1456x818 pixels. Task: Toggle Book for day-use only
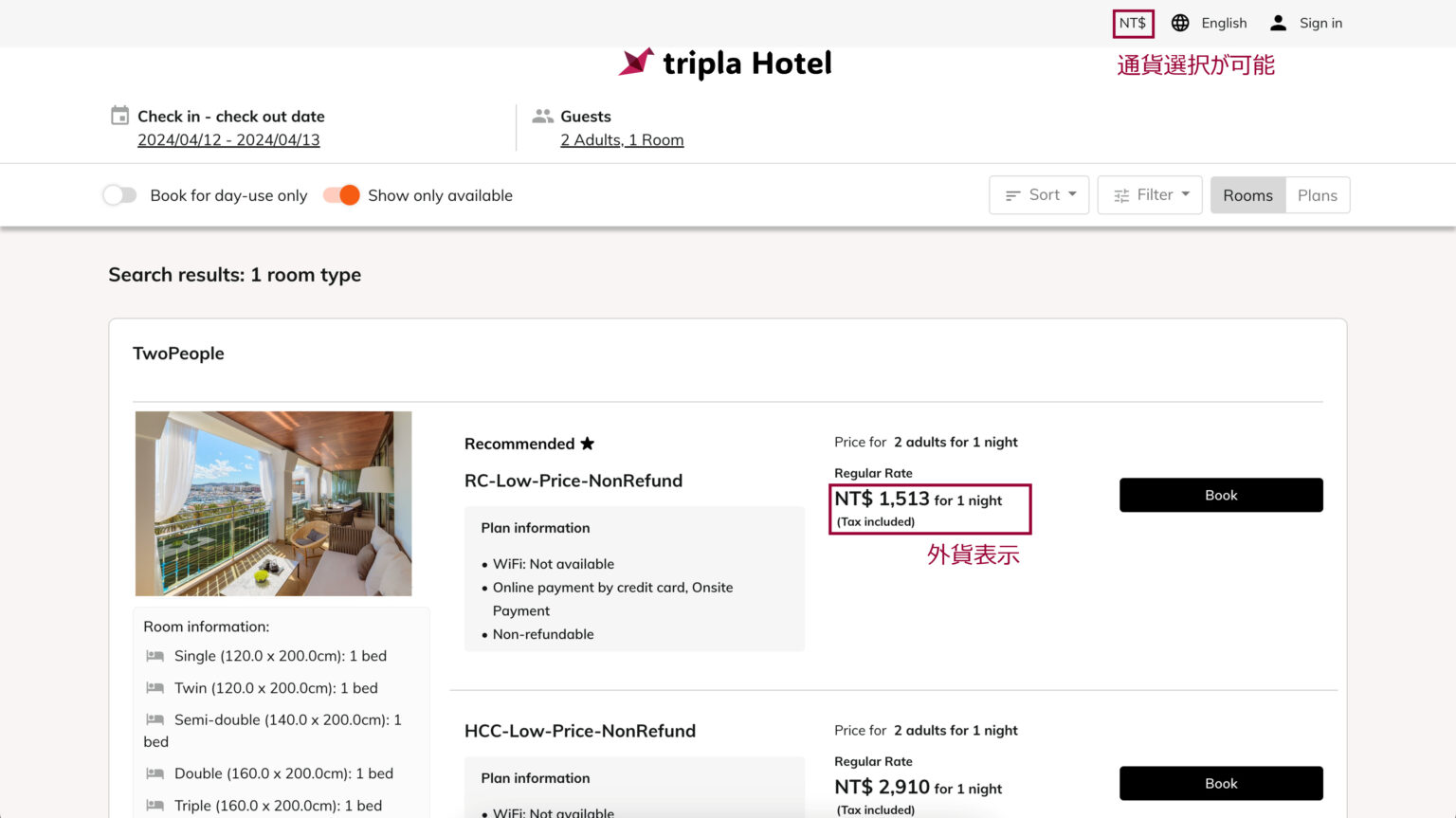point(119,194)
